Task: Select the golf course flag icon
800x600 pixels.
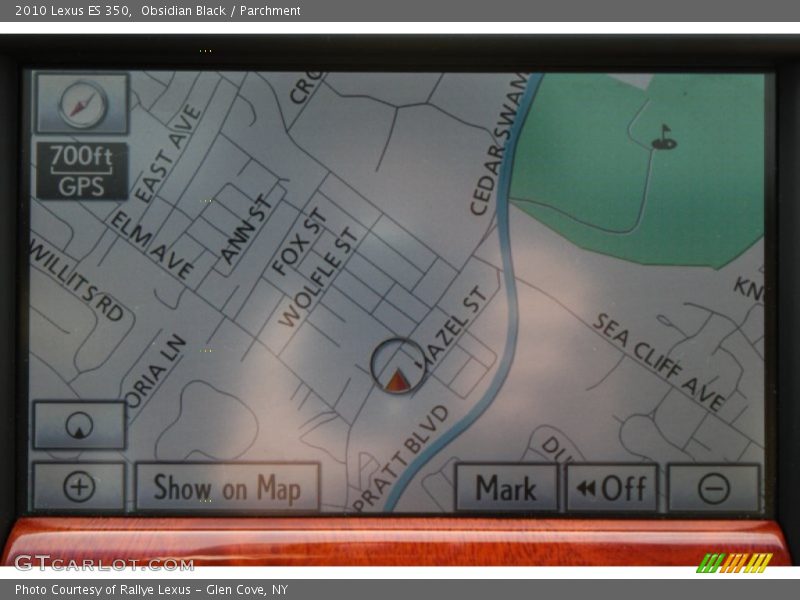Action: tap(663, 138)
